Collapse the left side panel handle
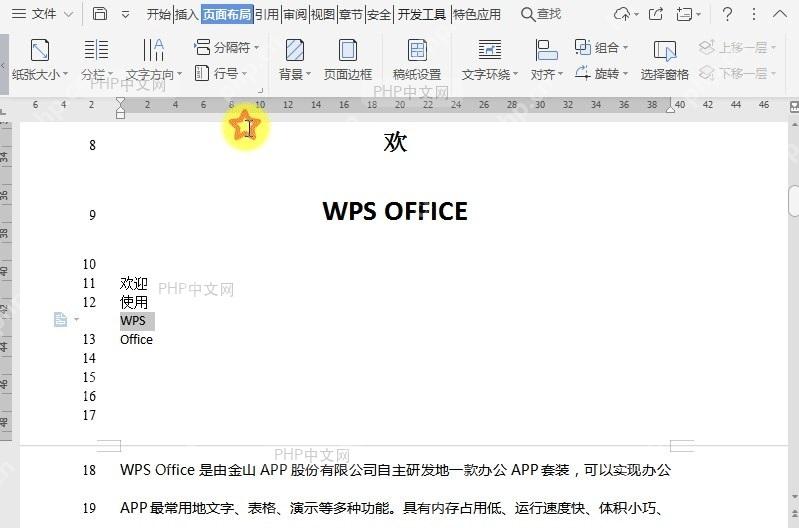Image resolution: width=799 pixels, height=528 pixels. click(x=4, y=65)
